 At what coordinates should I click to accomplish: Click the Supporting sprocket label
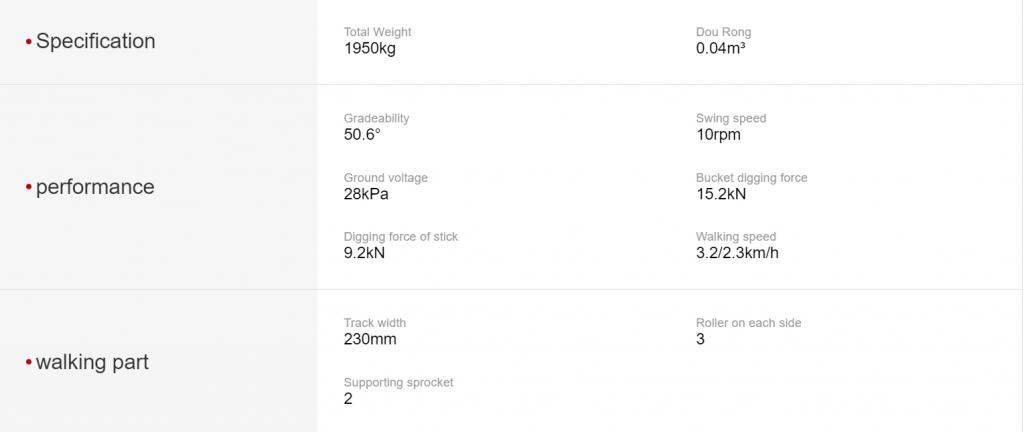tap(398, 382)
